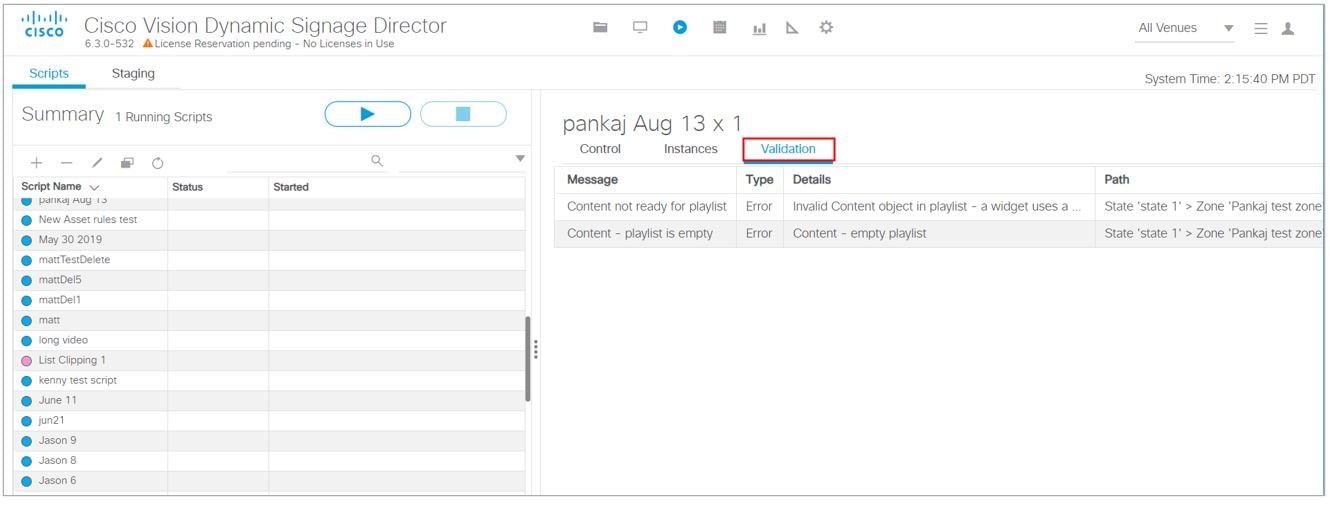Refresh the script list

coord(158,163)
